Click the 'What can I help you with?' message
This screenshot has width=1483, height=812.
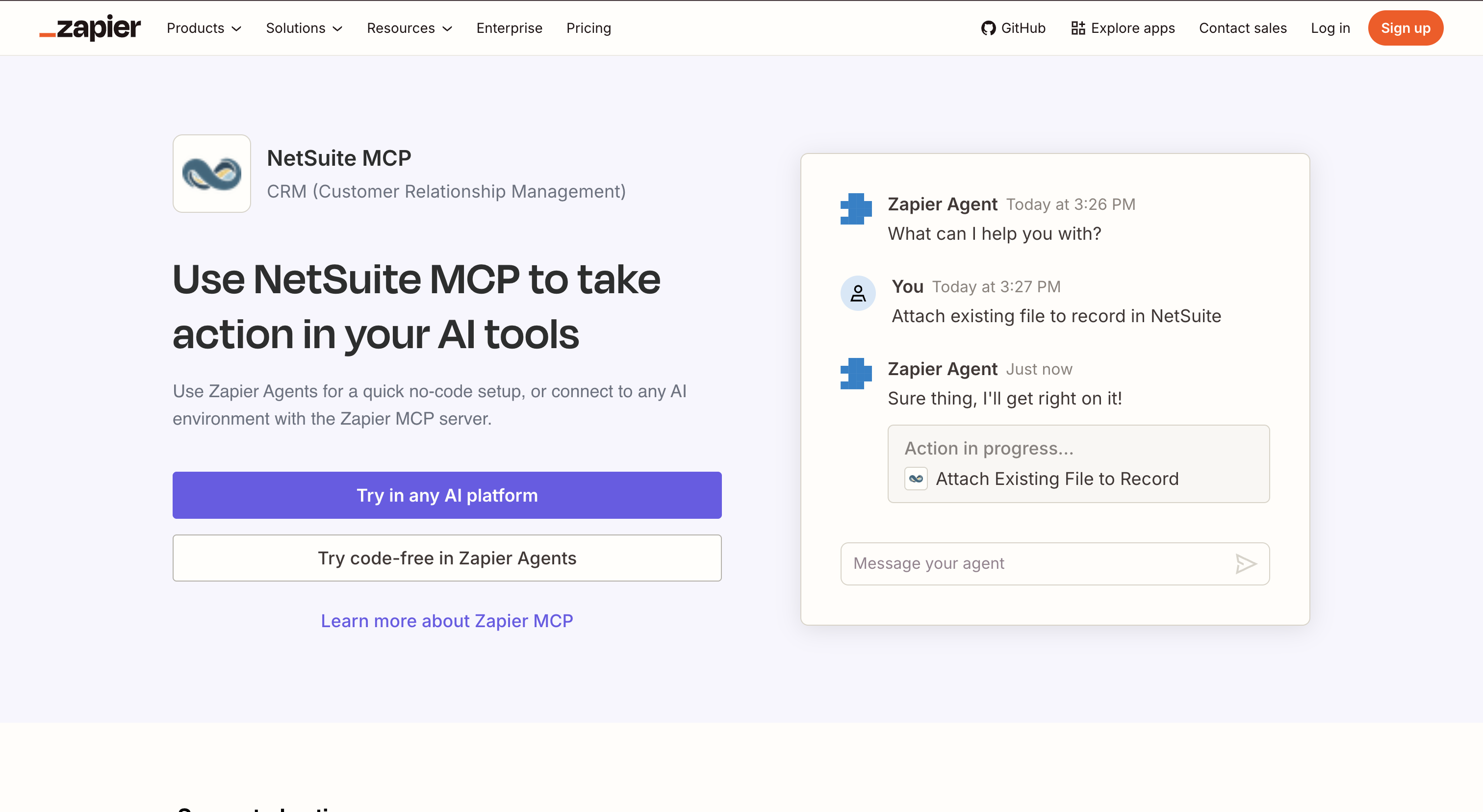994,233
